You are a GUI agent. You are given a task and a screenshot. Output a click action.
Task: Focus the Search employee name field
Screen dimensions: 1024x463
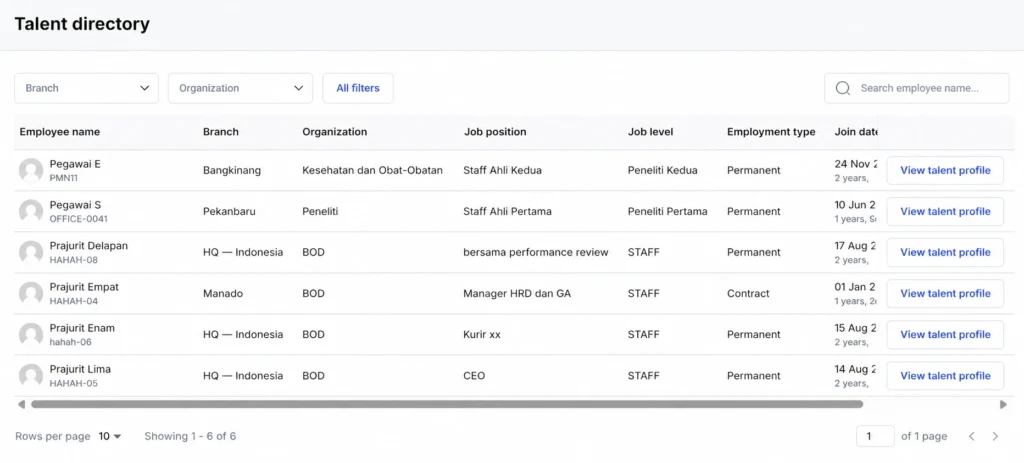tap(916, 88)
